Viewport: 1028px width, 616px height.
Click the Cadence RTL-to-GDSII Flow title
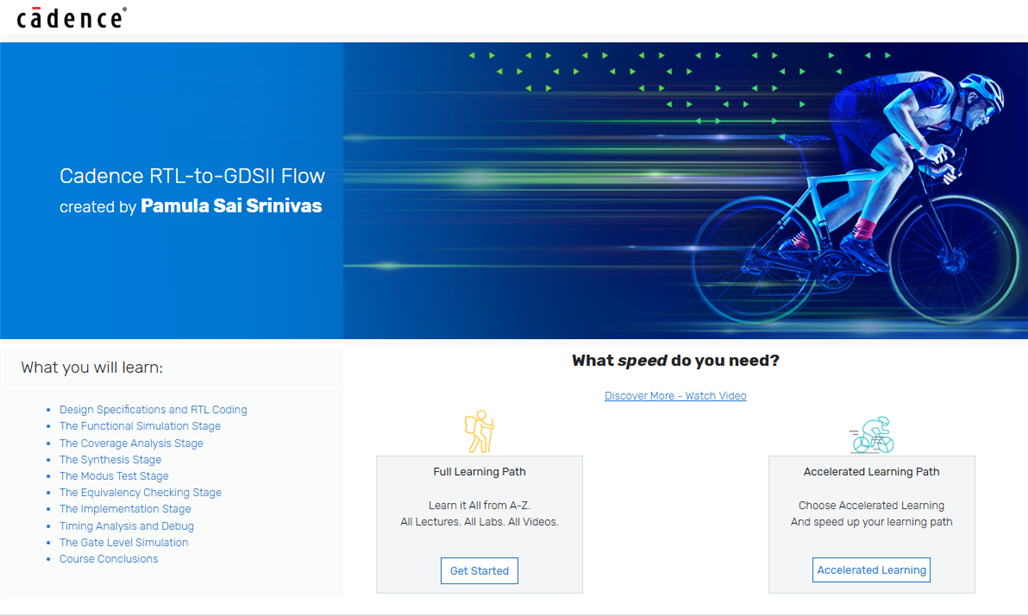point(192,177)
